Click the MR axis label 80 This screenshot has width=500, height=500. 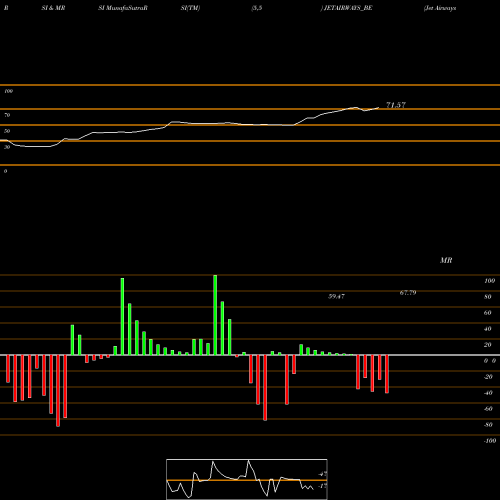[x=488, y=297]
